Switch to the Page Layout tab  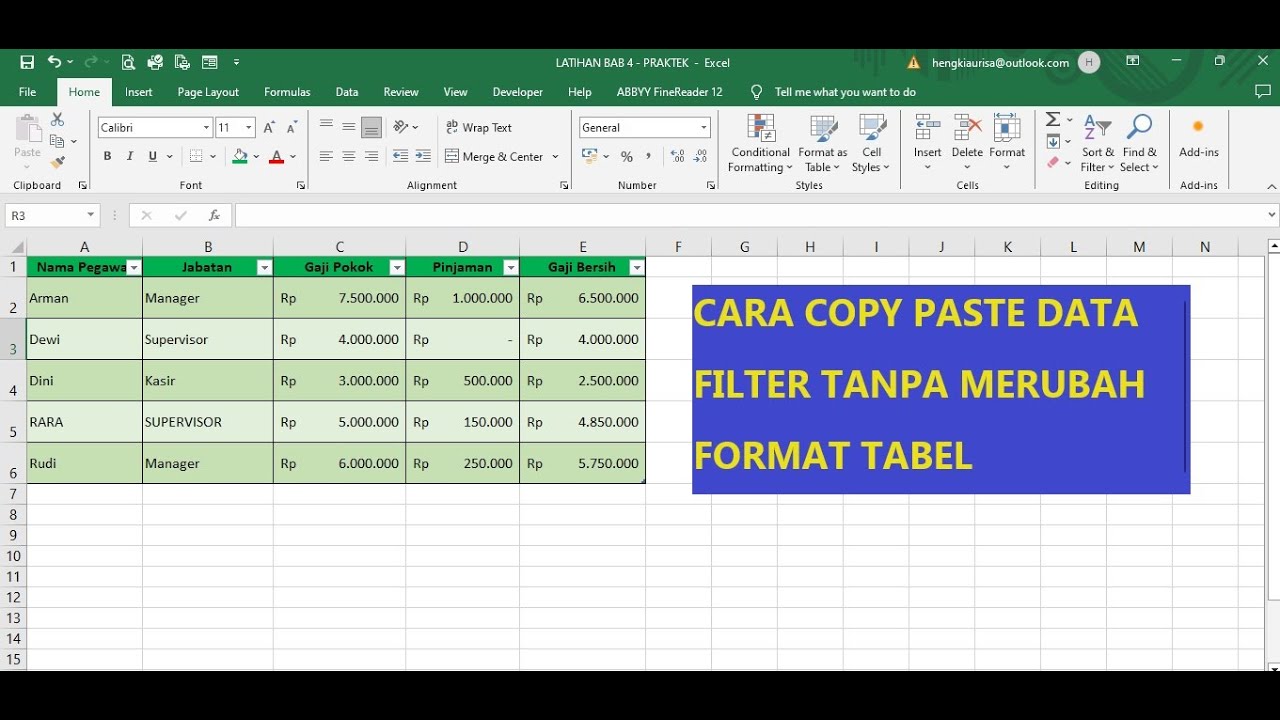[208, 92]
